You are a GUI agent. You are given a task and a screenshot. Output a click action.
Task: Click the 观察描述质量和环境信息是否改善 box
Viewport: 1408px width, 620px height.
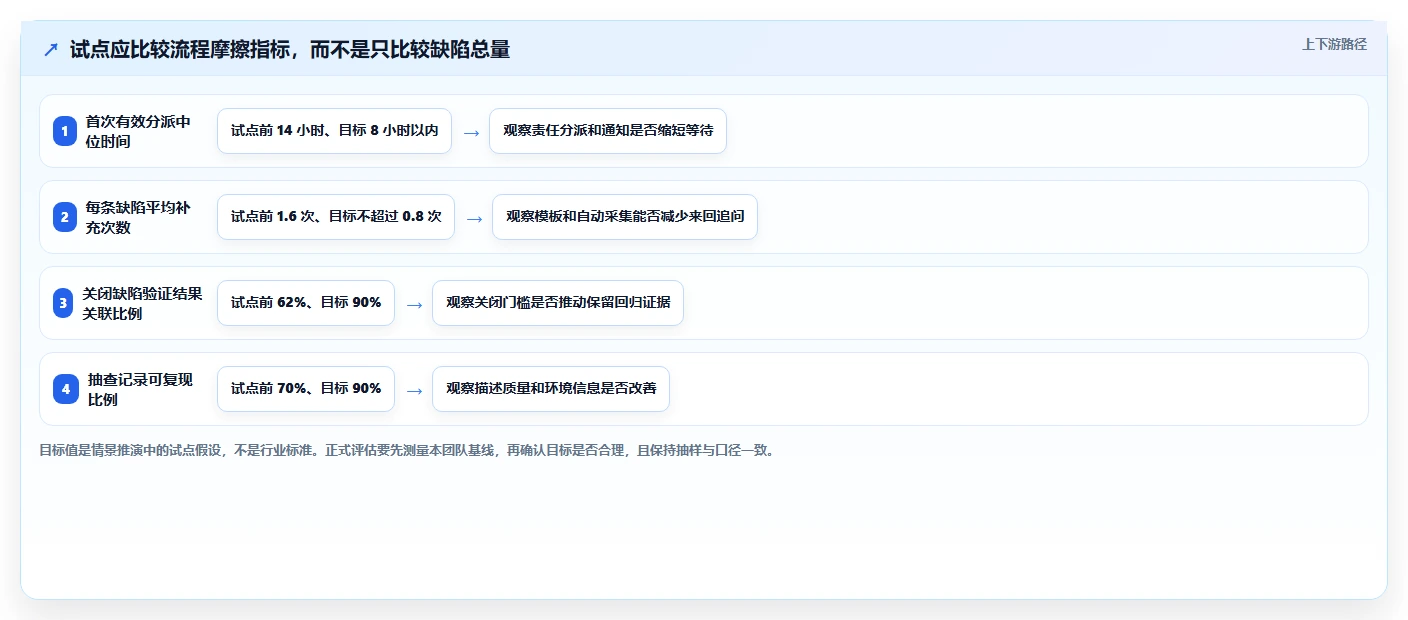(x=551, y=389)
